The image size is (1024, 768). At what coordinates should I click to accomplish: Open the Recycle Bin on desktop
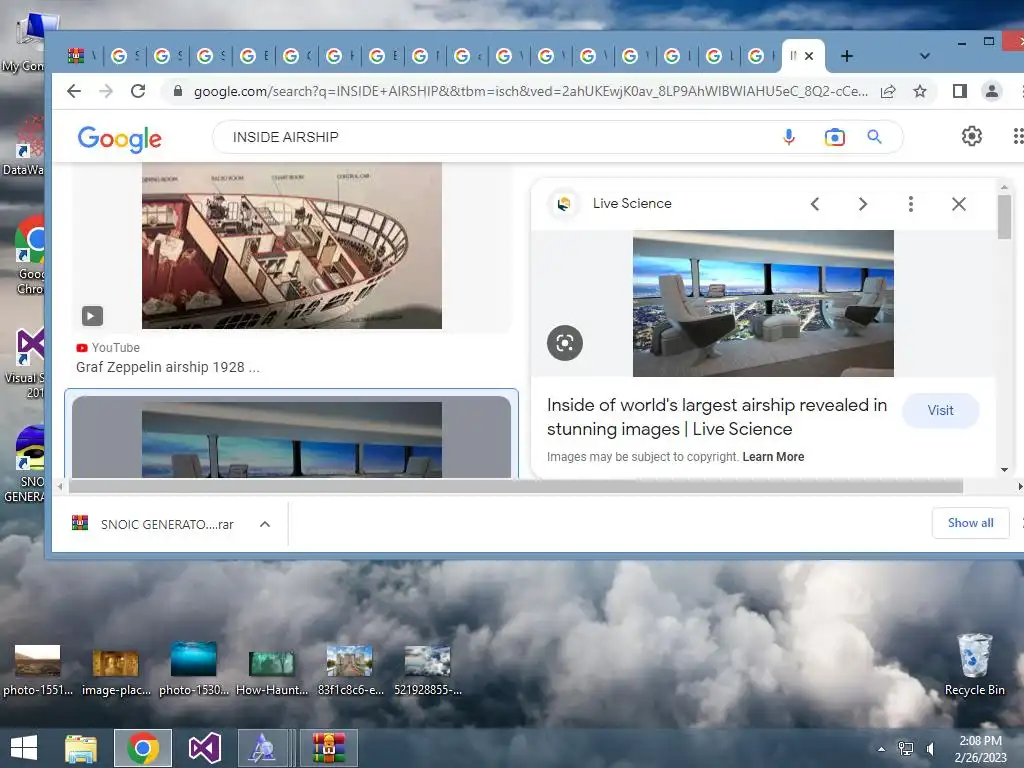(974, 664)
